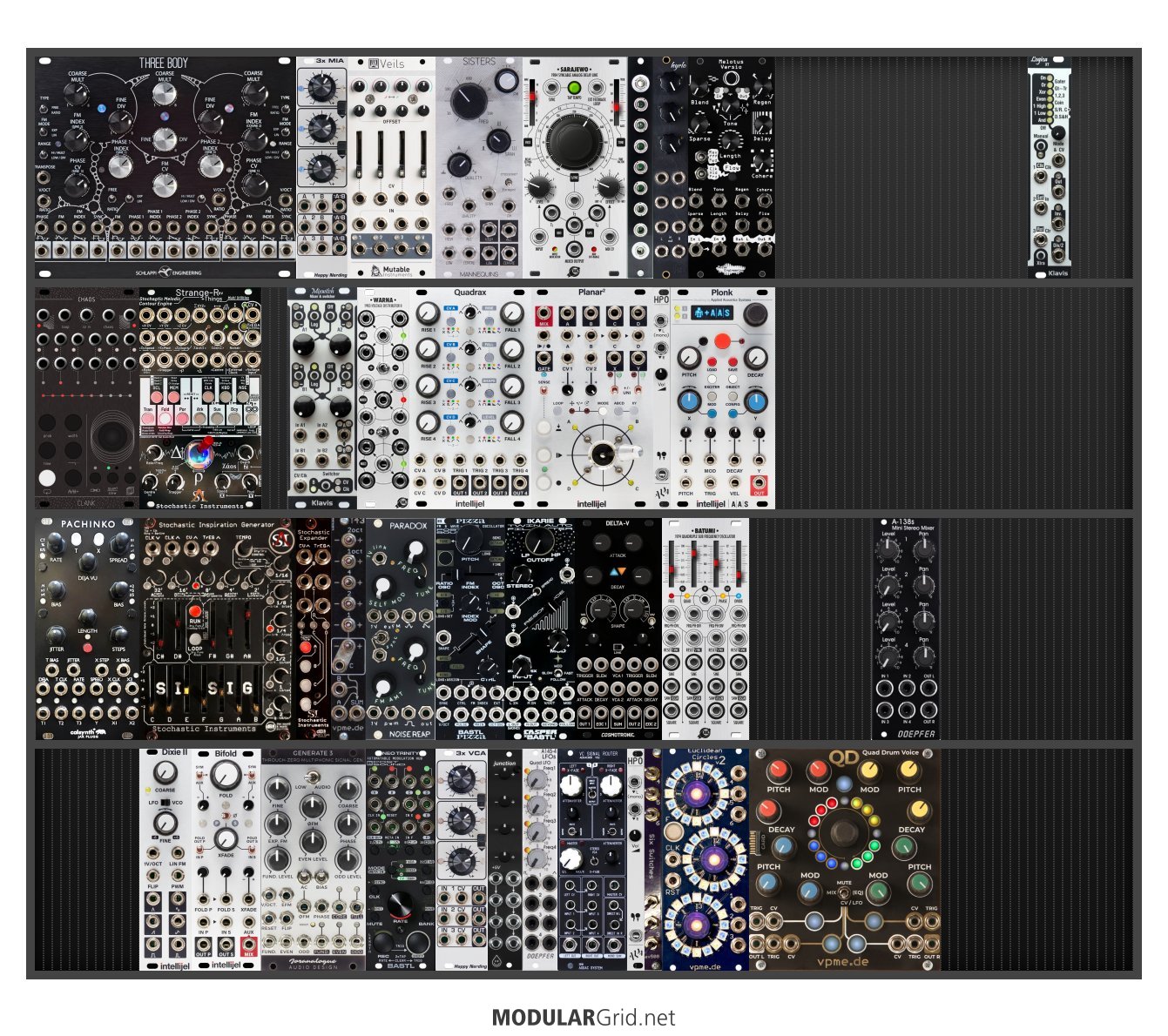Click the HPO headphone module beside Planar 2

coord(662,399)
